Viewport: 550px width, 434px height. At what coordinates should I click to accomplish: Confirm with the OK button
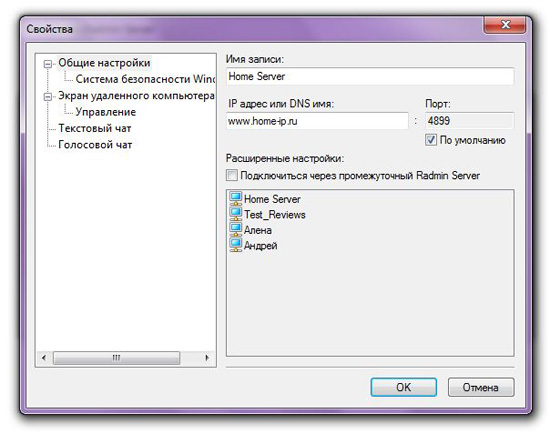403,387
